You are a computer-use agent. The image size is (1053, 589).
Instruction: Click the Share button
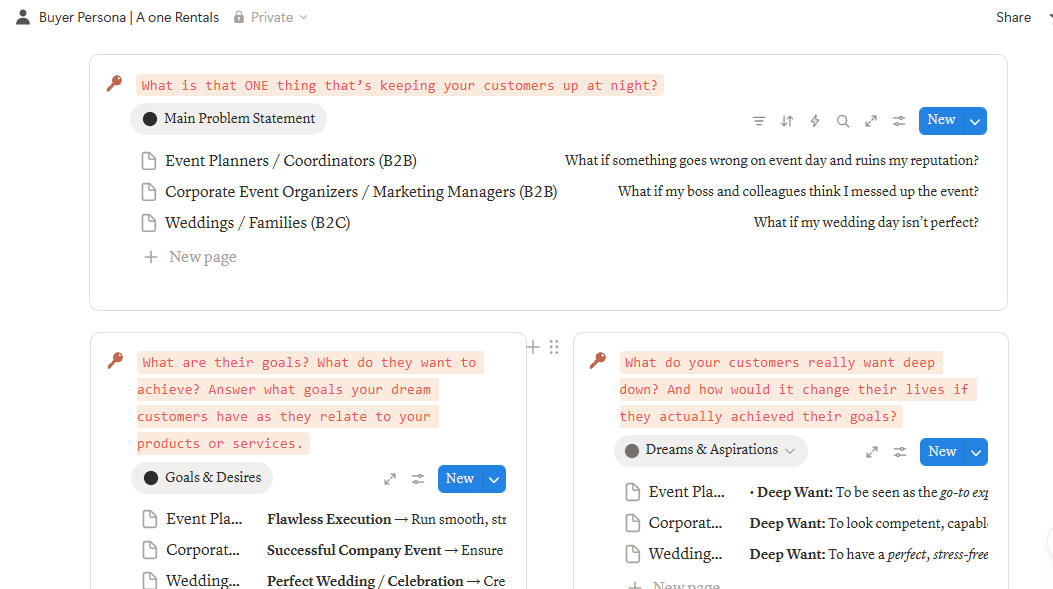[1013, 17]
